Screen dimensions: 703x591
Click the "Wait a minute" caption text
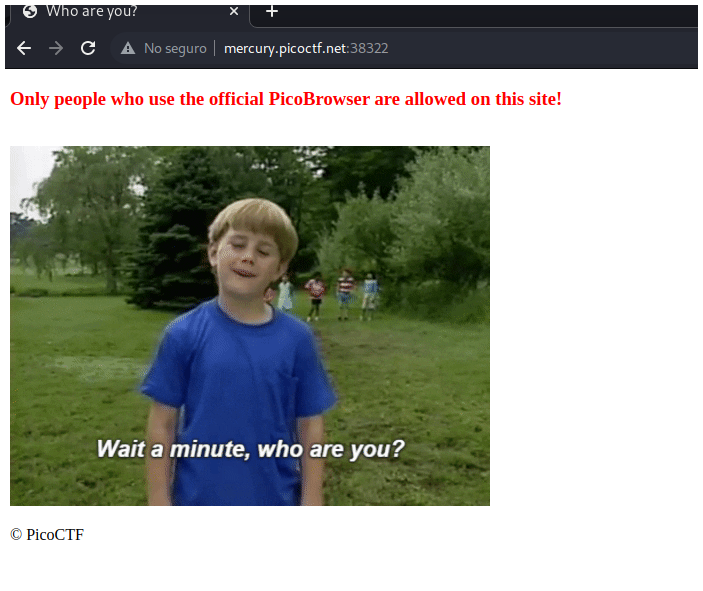(250, 448)
